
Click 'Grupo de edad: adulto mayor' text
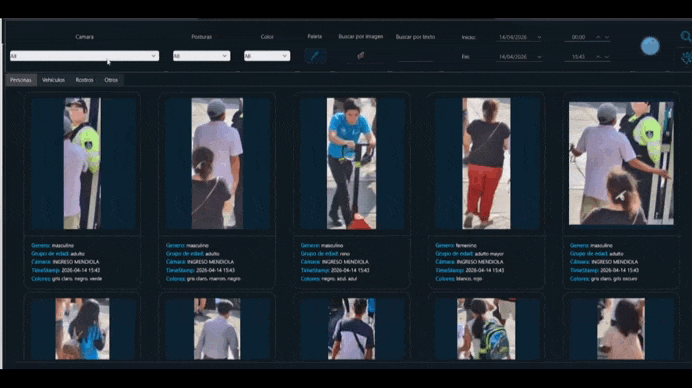click(470, 254)
